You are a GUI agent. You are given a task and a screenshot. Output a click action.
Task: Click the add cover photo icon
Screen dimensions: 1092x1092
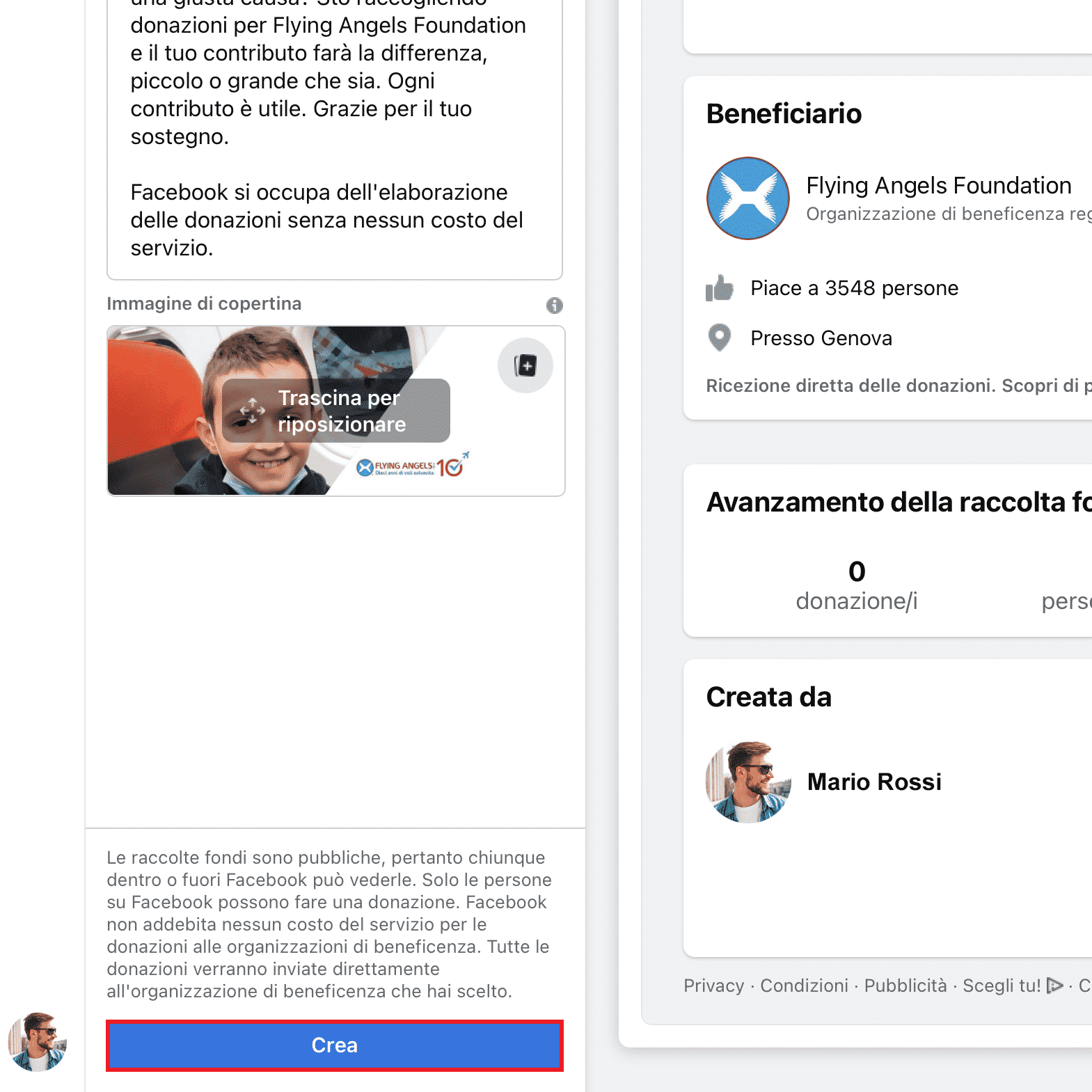pos(525,365)
